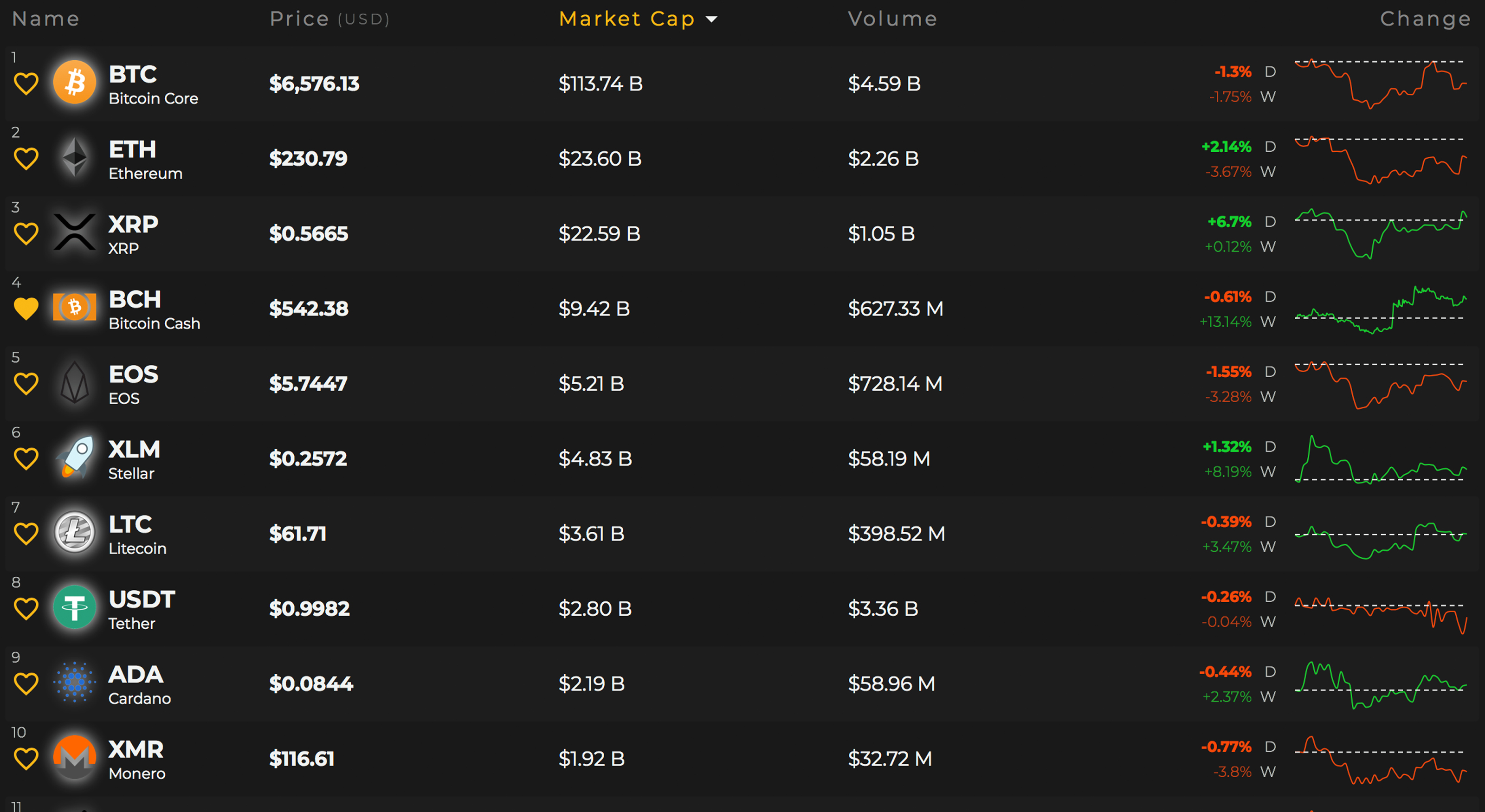Click the Monero orange logo icon
Viewport: 1485px width, 812px height.
[74, 757]
